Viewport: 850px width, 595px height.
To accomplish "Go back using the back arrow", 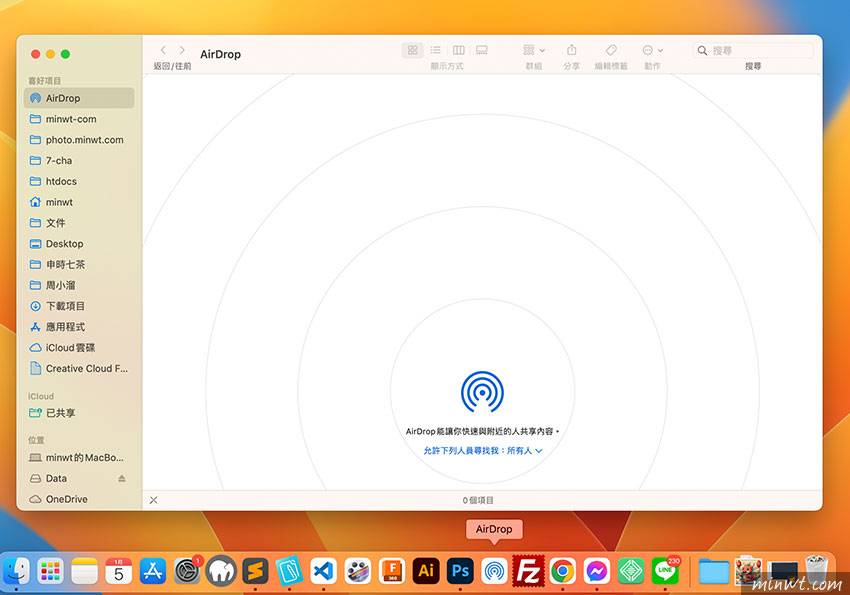I will (x=163, y=50).
